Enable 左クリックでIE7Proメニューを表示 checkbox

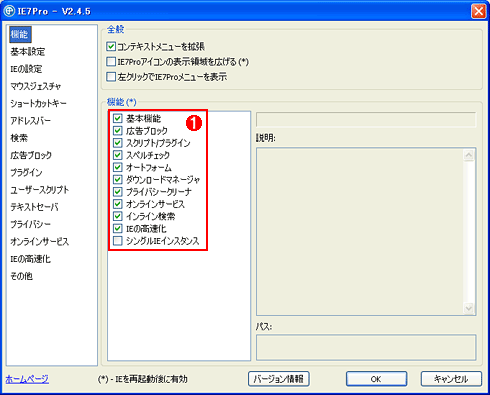111,77
